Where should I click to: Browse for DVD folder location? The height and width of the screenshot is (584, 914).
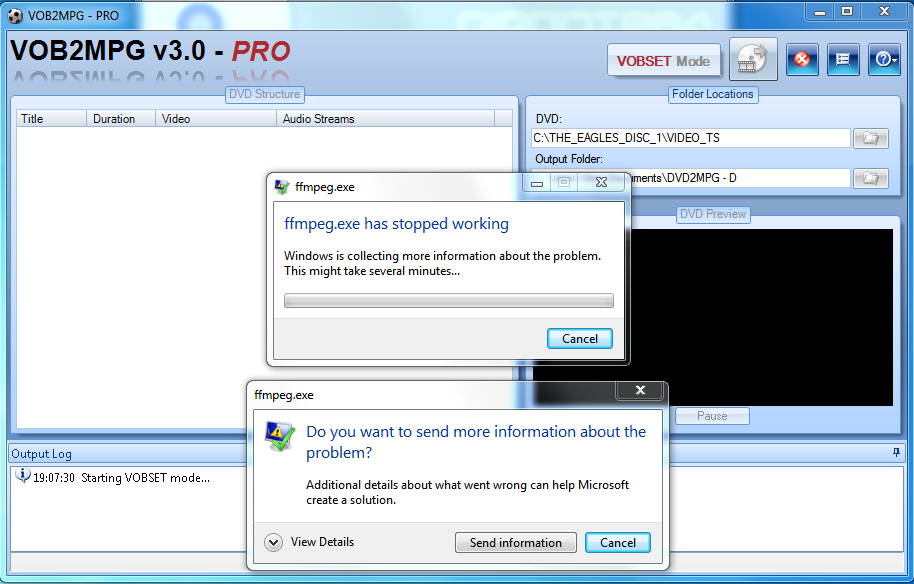[x=871, y=138]
